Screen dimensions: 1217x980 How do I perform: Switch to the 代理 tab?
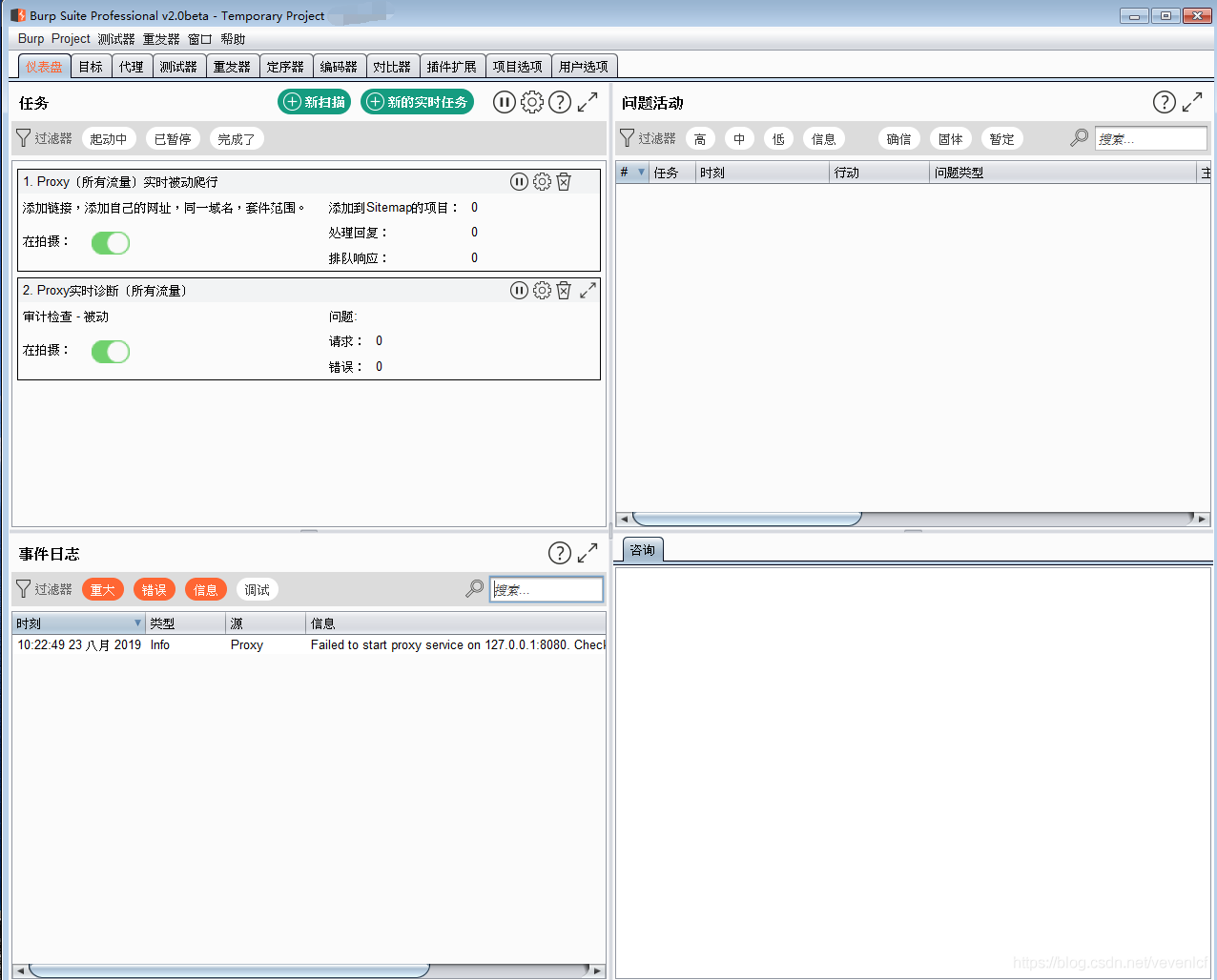(132, 67)
